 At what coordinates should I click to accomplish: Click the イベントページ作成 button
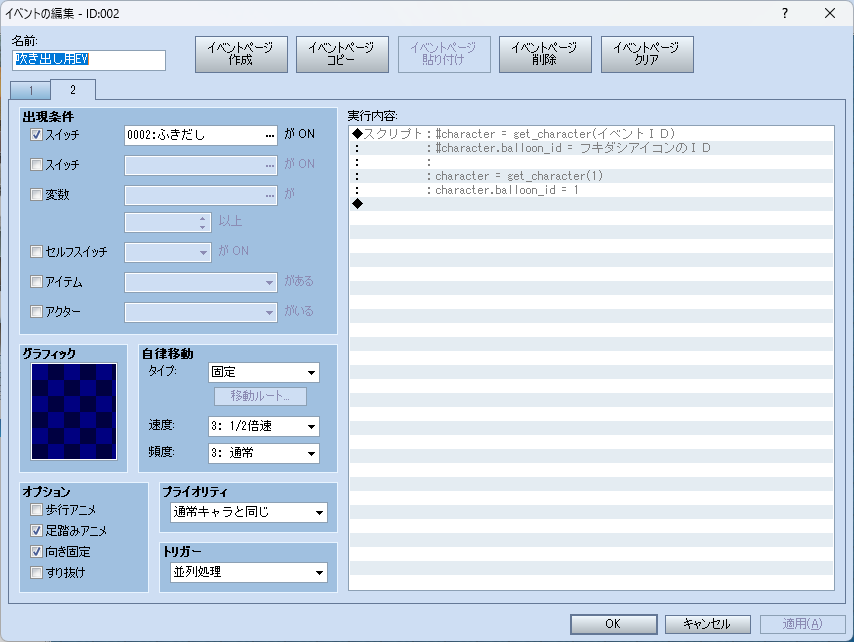pos(241,54)
